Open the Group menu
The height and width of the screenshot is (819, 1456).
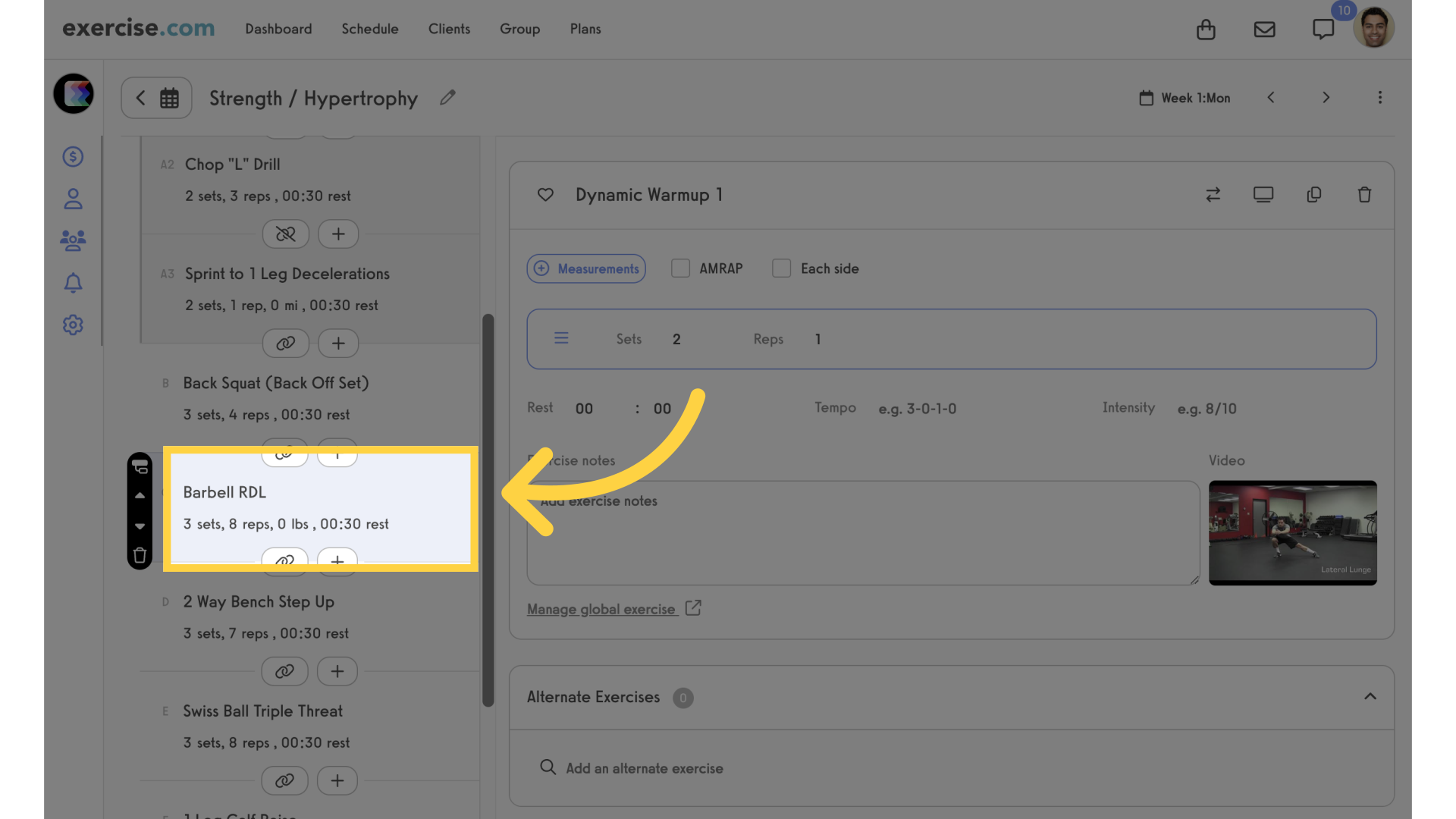click(x=520, y=29)
